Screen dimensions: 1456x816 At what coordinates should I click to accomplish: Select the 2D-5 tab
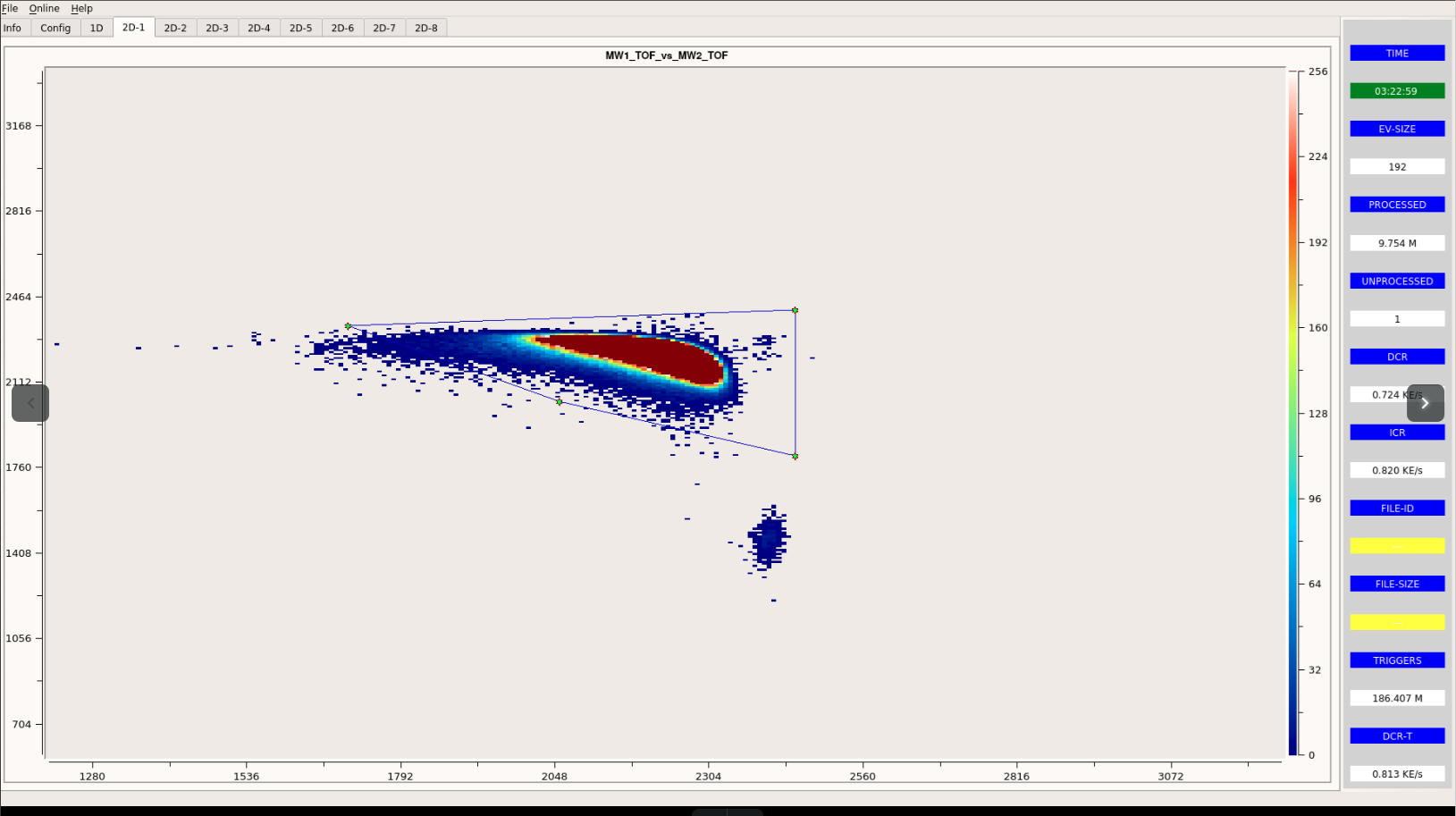[301, 28]
